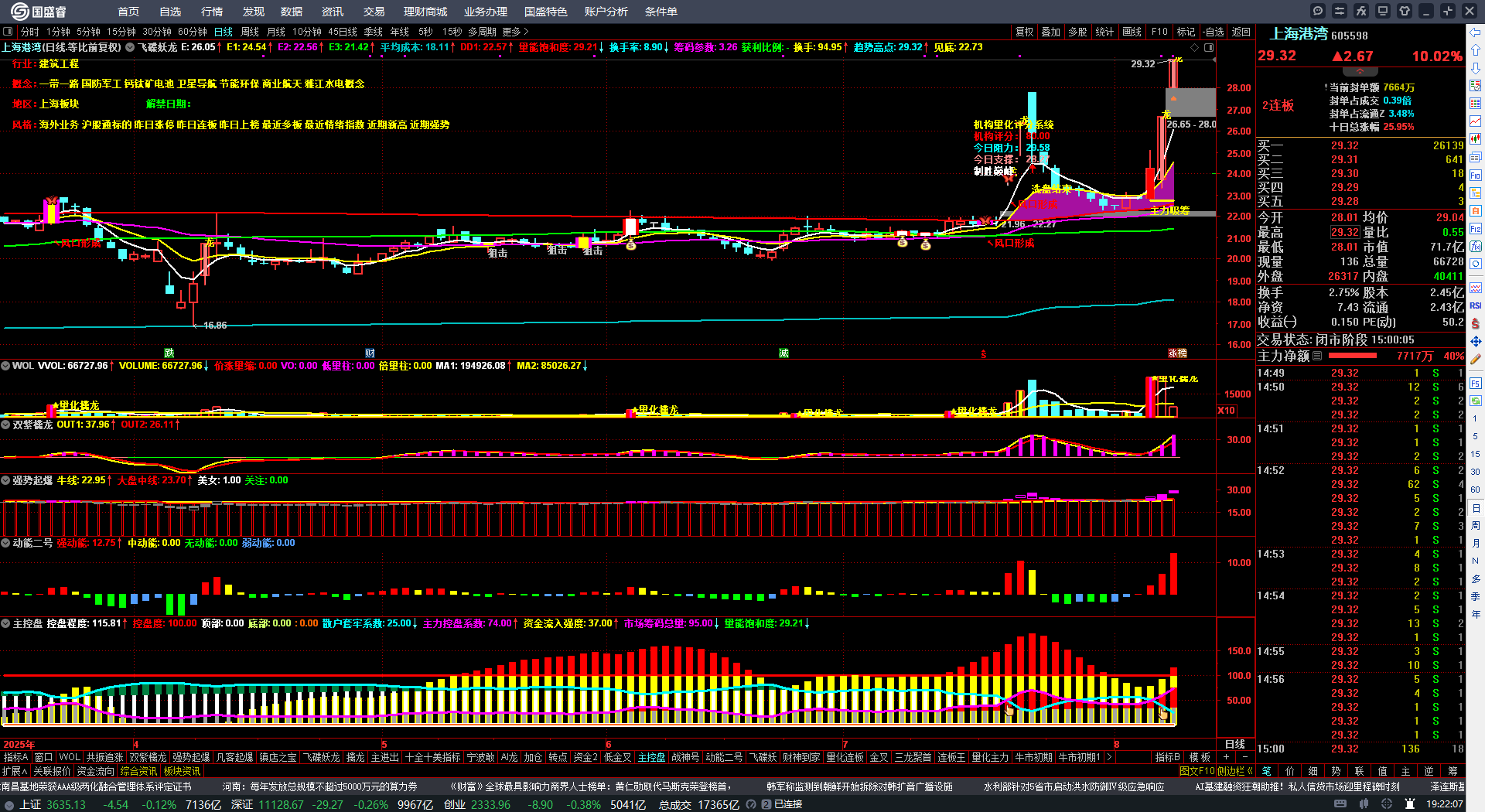Select the 日 period in right sidebar
1485x812 pixels.
pos(1476,508)
